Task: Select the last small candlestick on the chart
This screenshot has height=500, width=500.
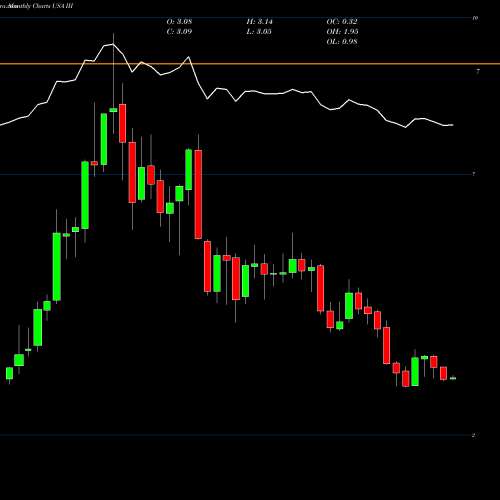Action: tap(453, 378)
